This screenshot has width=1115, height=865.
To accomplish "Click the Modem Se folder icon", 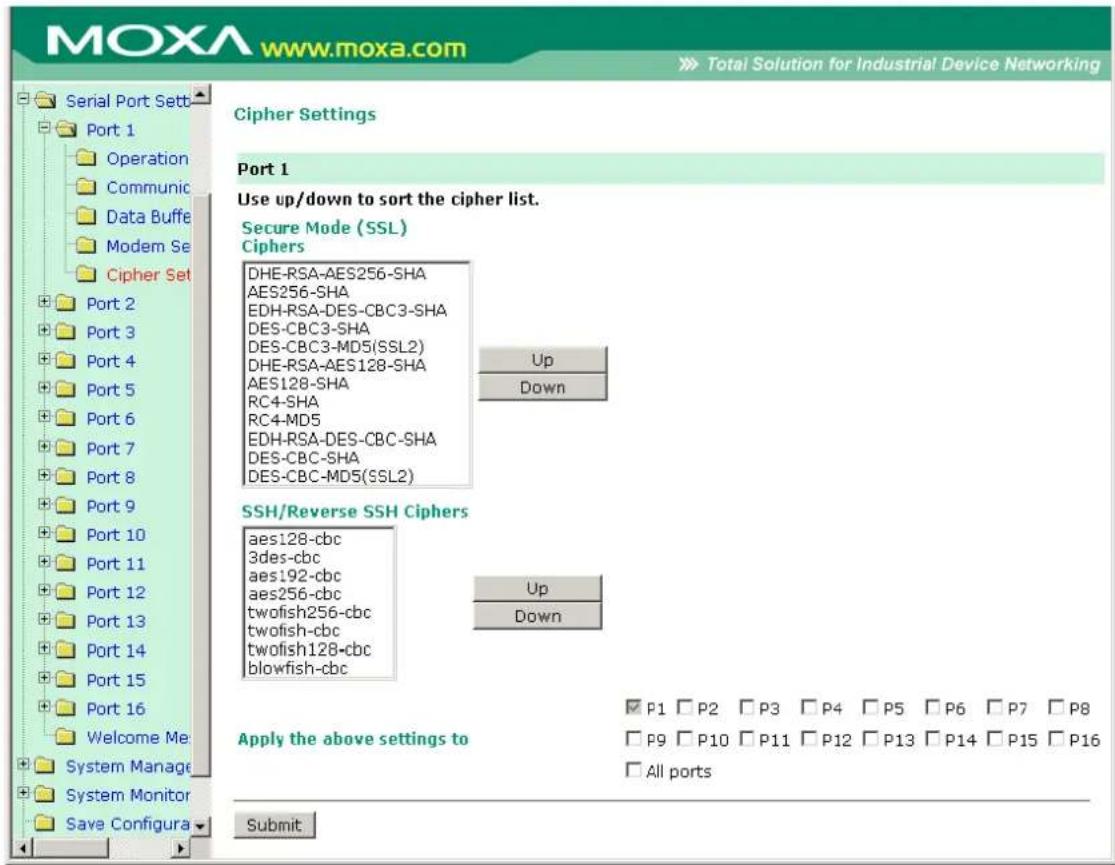I will coord(86,245).
